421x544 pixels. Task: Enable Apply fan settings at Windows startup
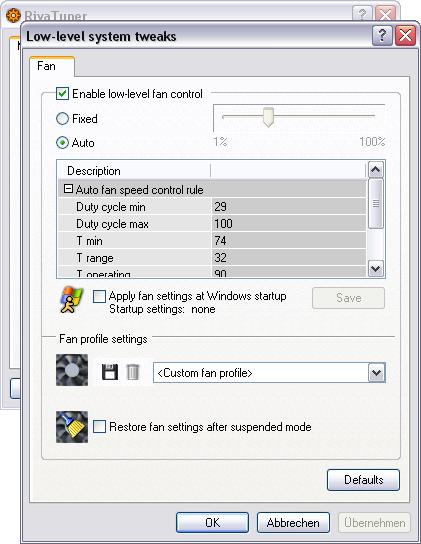click(x=99, y=296)
